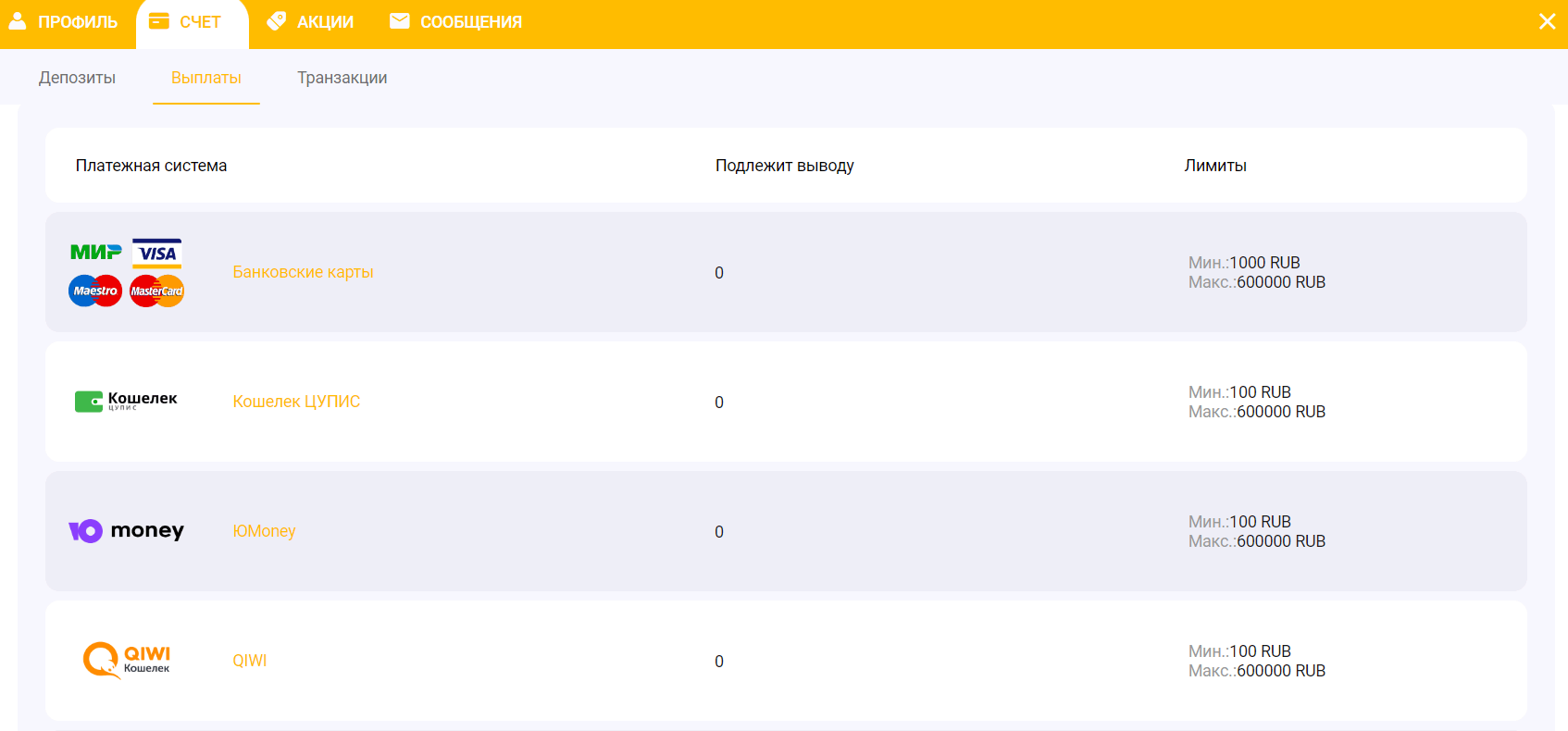The height and width of the screenshot is (731, 1568).
Task: Click Мин.:100 RUB limit for QIWI
Action: pyautogui.click(x=1239, y=651)
